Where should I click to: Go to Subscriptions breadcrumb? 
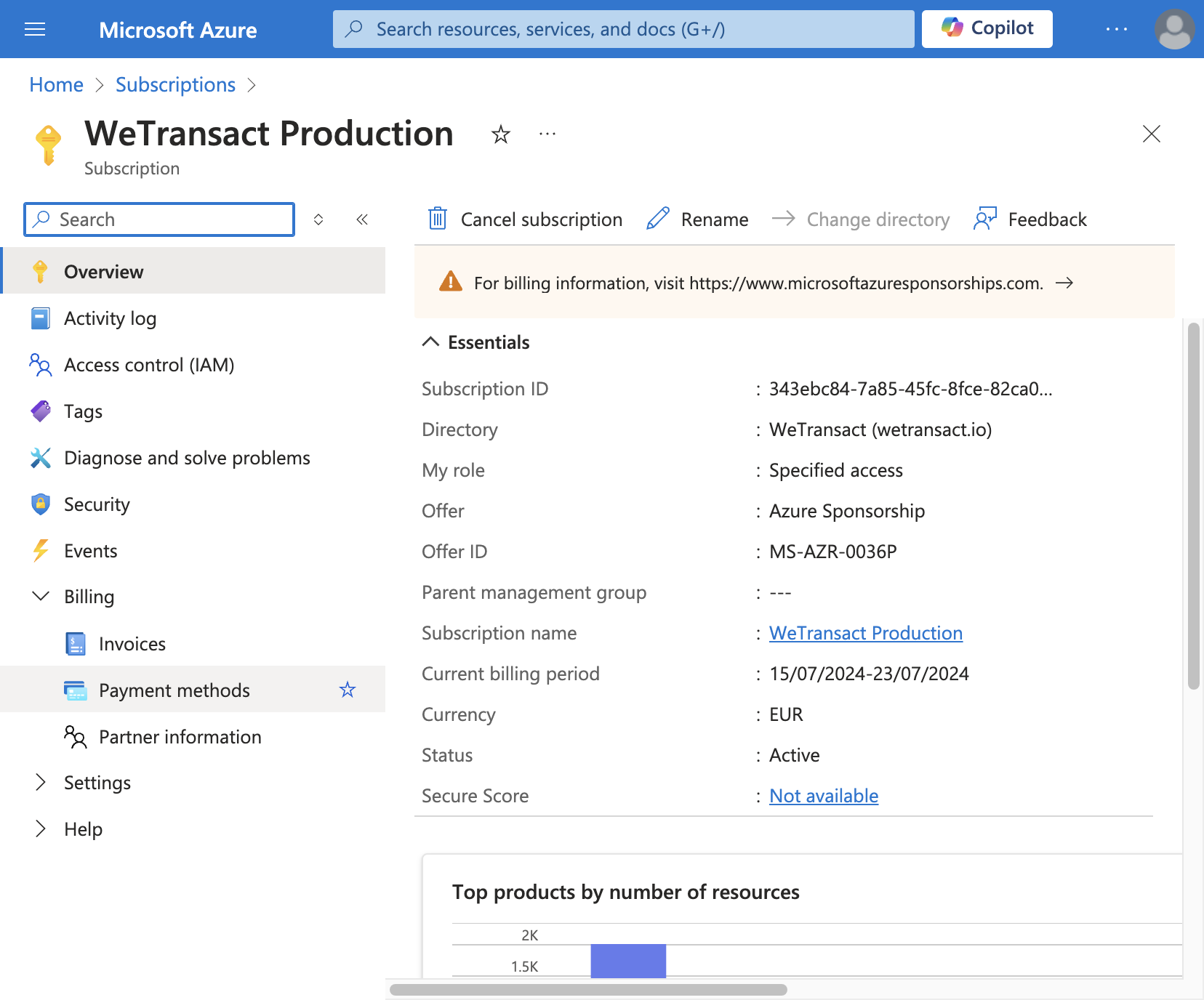click(x=175, y=85)
